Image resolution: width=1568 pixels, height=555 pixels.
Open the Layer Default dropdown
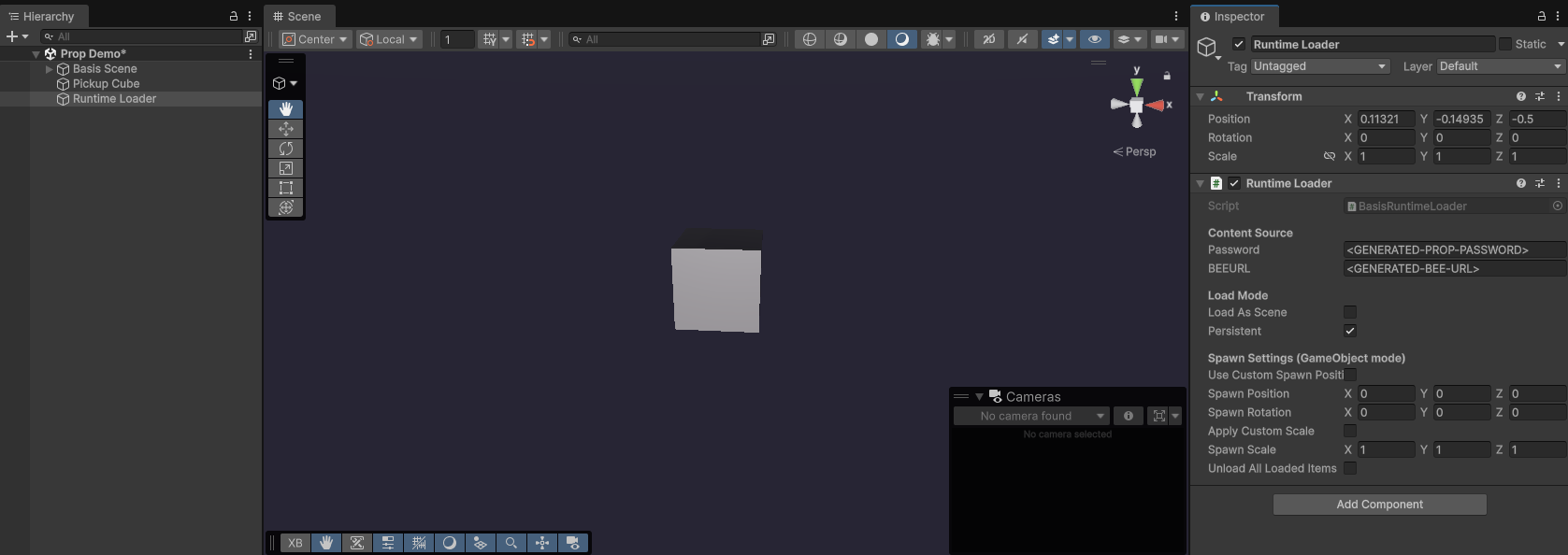coord(1500,66)
